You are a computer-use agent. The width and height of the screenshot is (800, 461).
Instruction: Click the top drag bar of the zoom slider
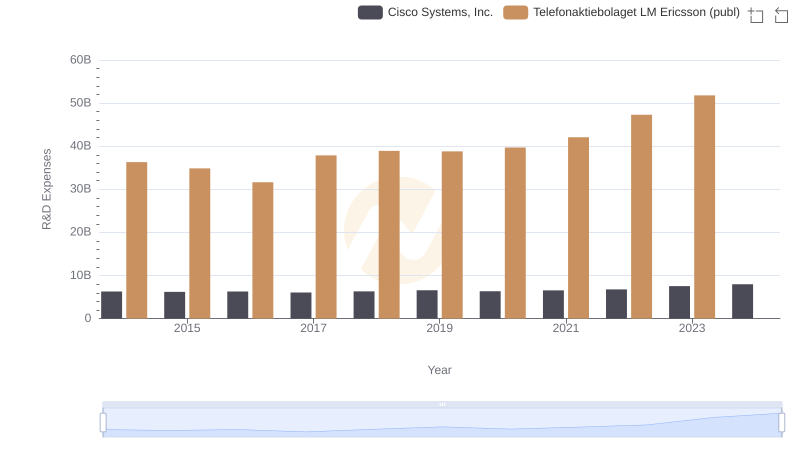tap(442, 404)
